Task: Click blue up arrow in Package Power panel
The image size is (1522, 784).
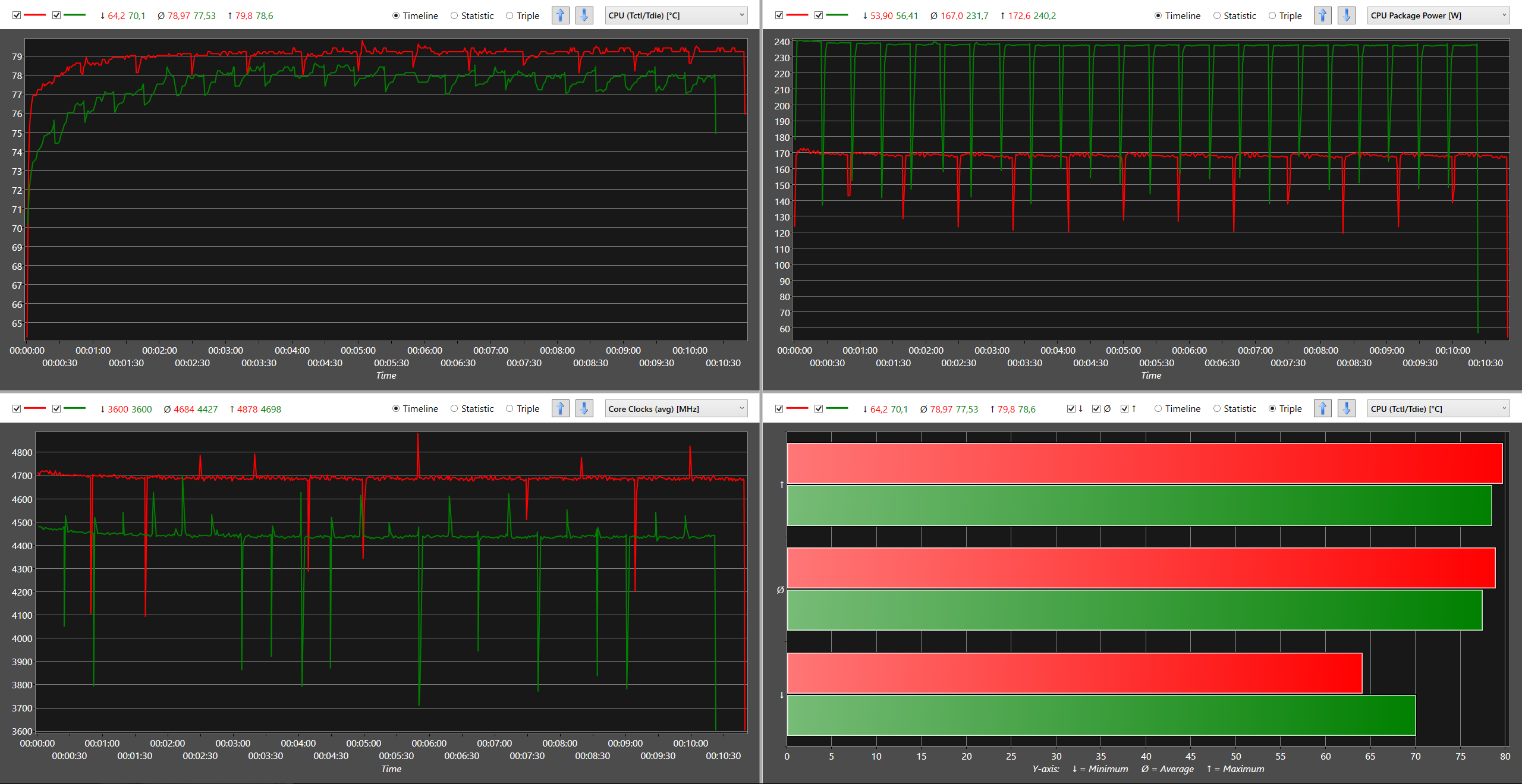Action: [x=1322, y=15]
